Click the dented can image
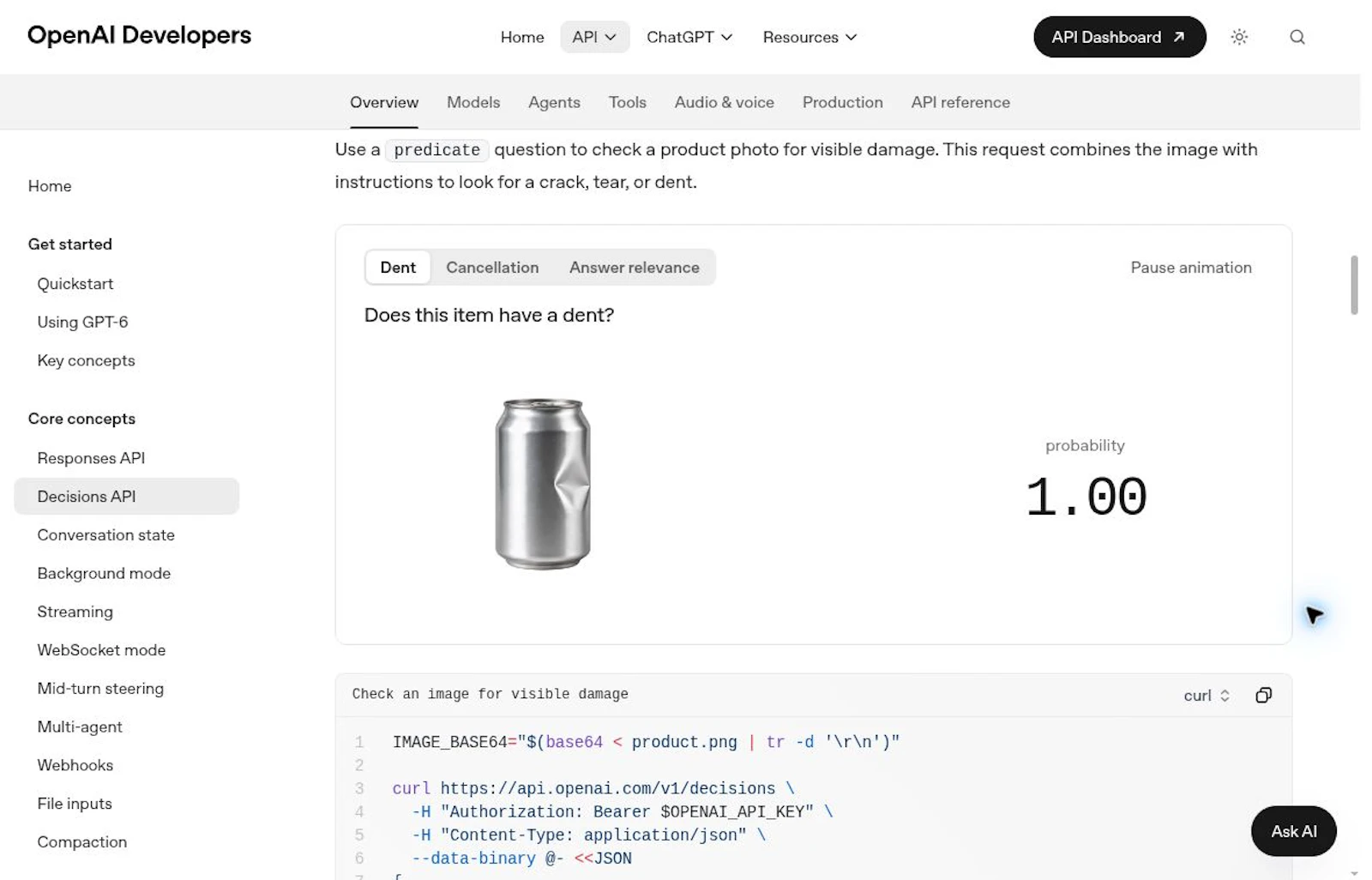 tap(543, 483)
